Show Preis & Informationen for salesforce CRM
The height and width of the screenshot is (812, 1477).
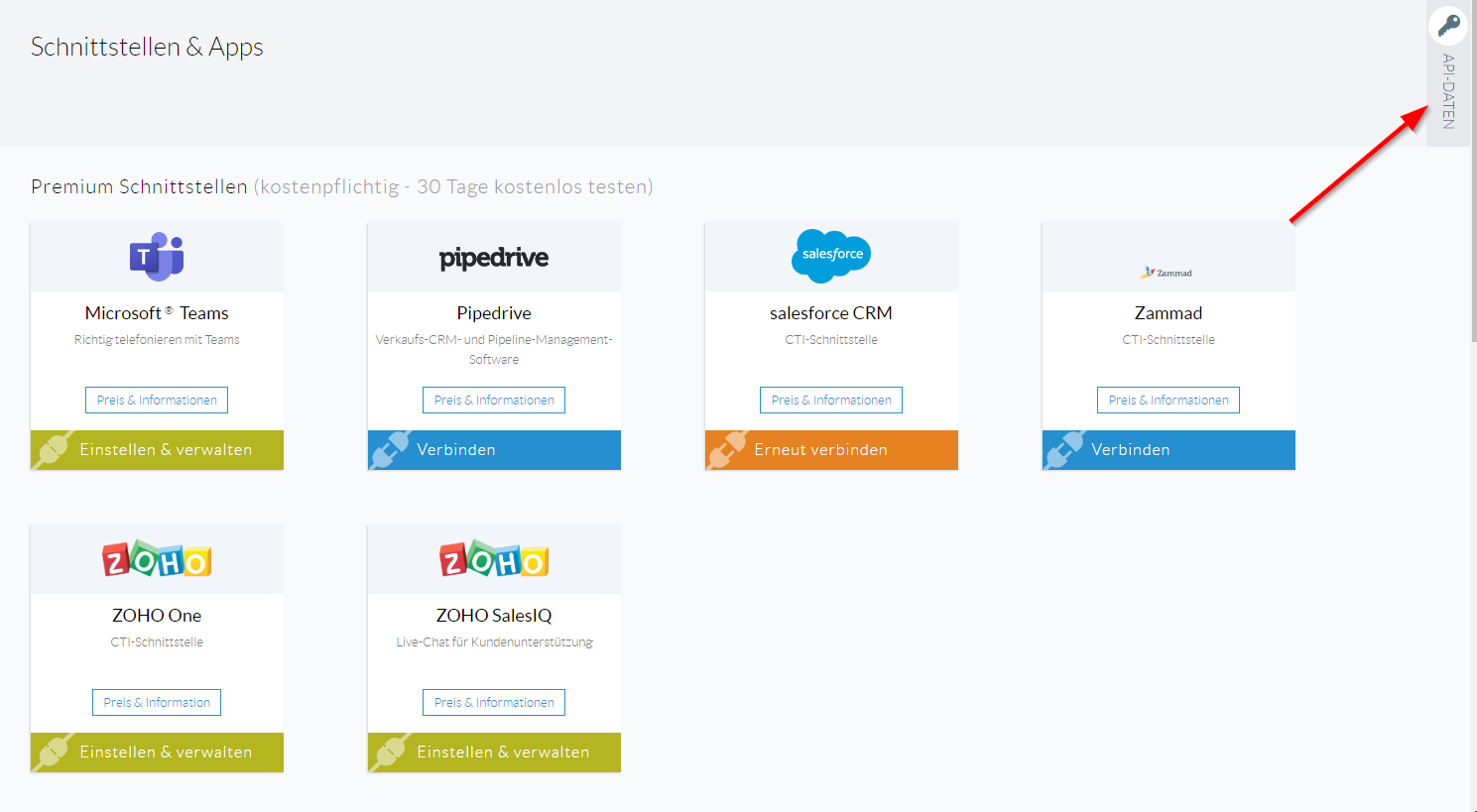tap(831, 401)
